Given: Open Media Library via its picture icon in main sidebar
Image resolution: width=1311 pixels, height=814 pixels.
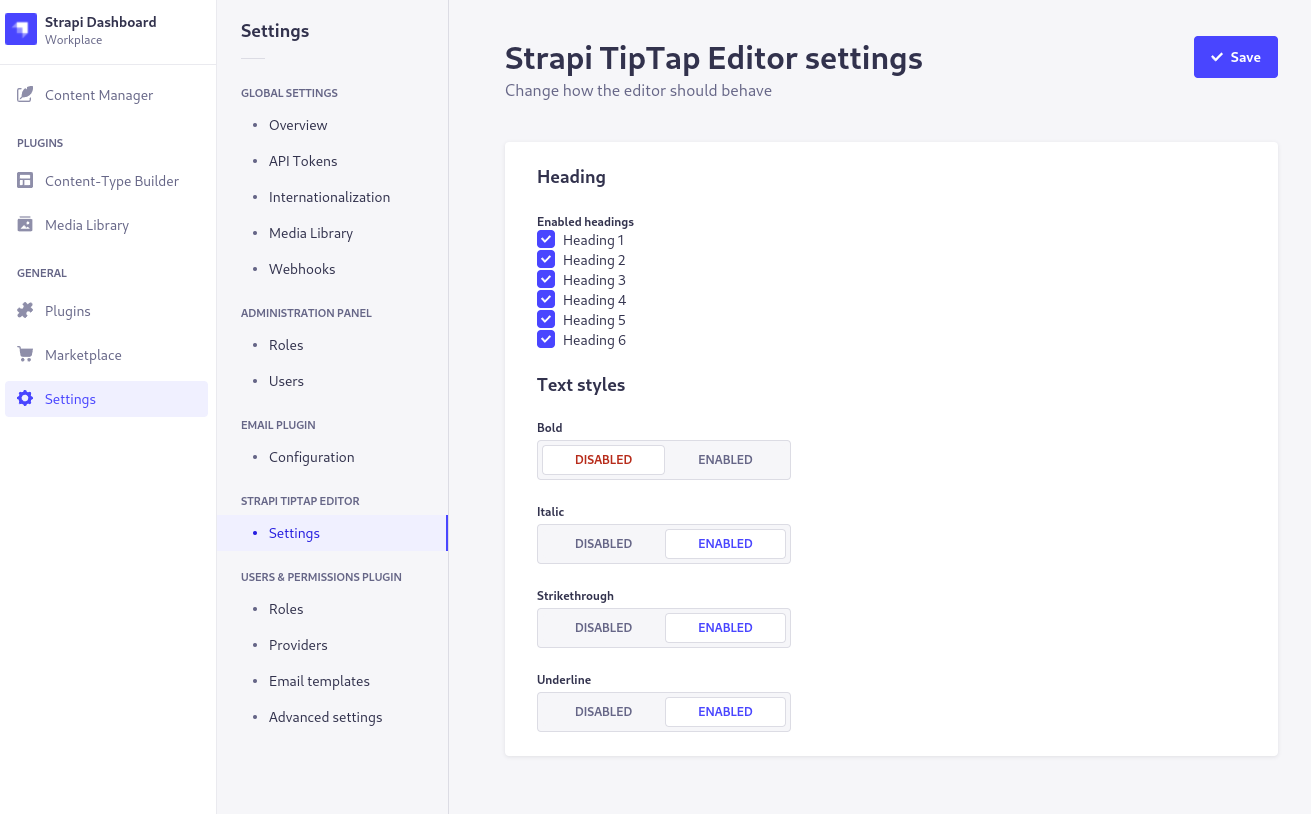Looking at the screenshot, I should pos(25,225).
